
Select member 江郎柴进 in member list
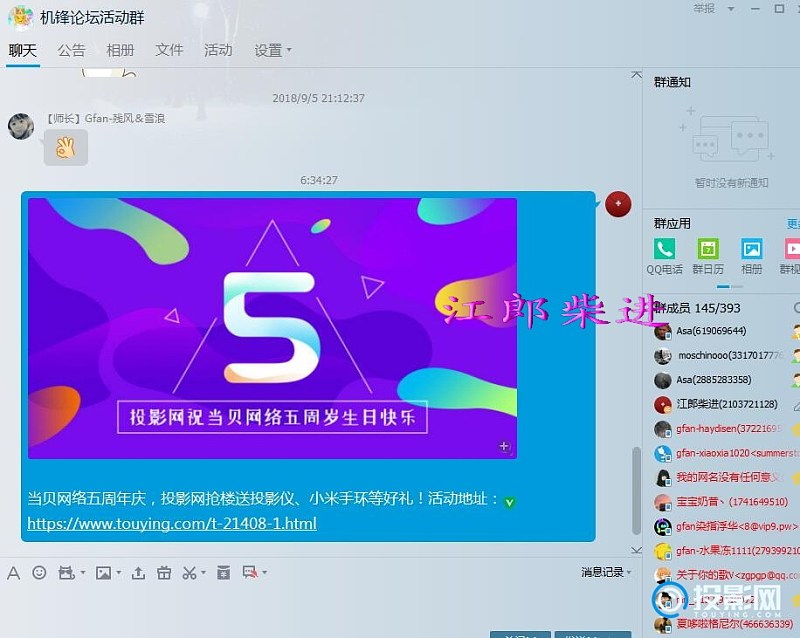(726, 404)
